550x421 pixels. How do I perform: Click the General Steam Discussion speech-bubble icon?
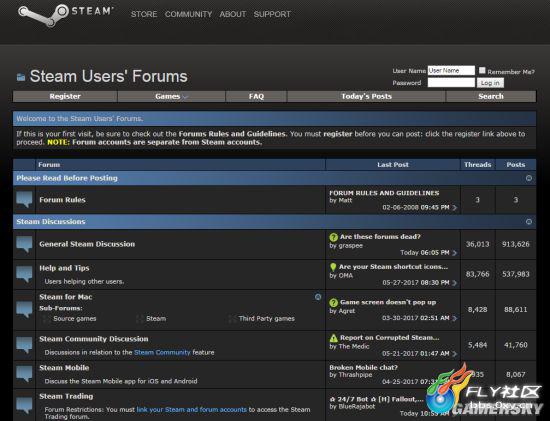point(24,244)
